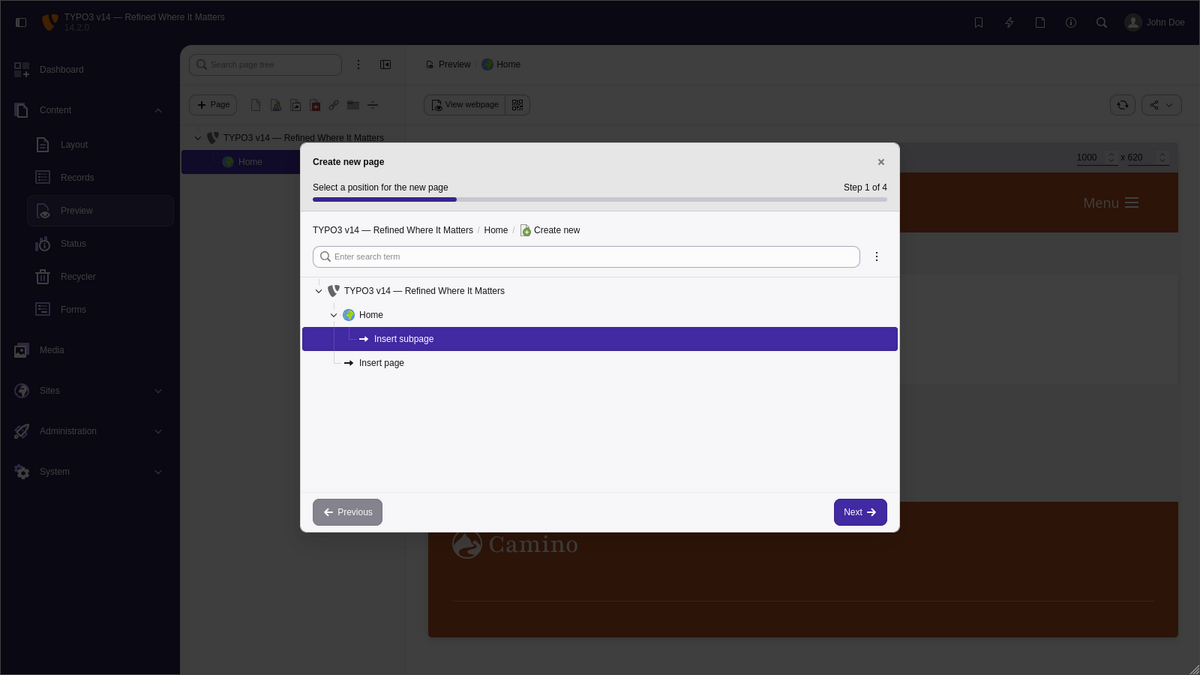The width and height of the screenshot is (1200, 675).
Task: Expand the Sites module group
Action: [x=158, y=391]
